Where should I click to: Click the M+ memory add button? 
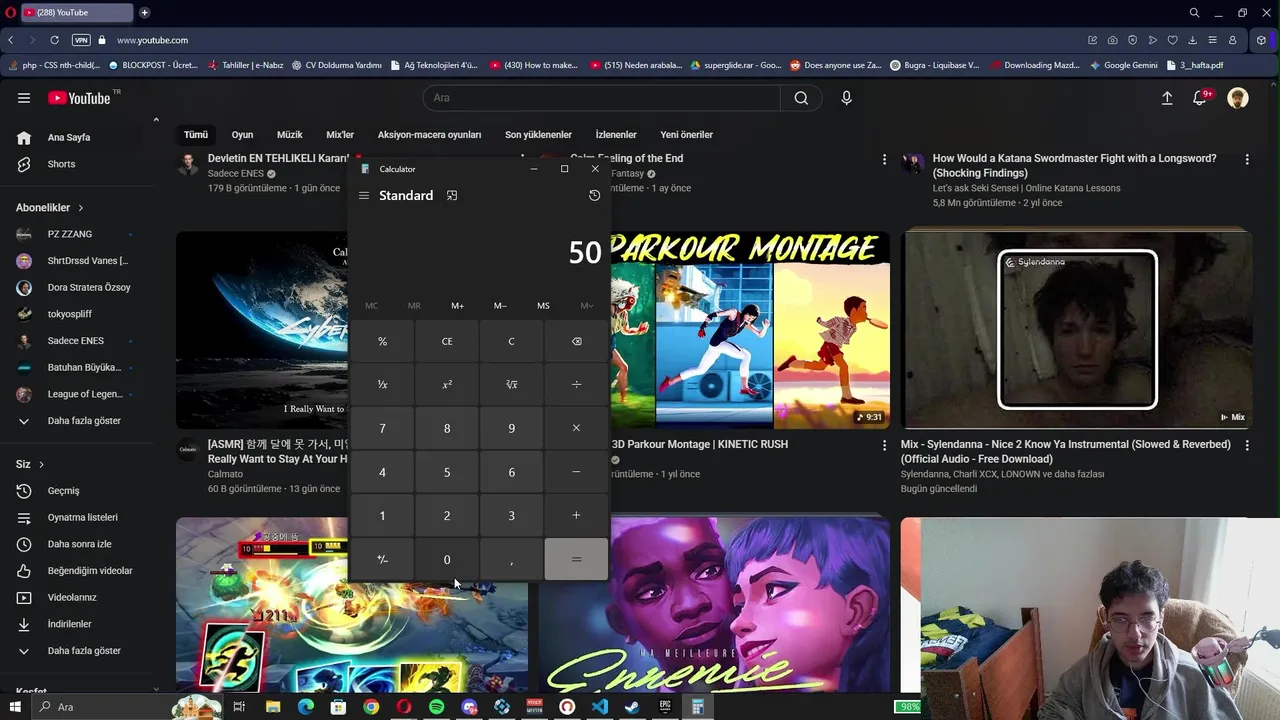[457, 306]
